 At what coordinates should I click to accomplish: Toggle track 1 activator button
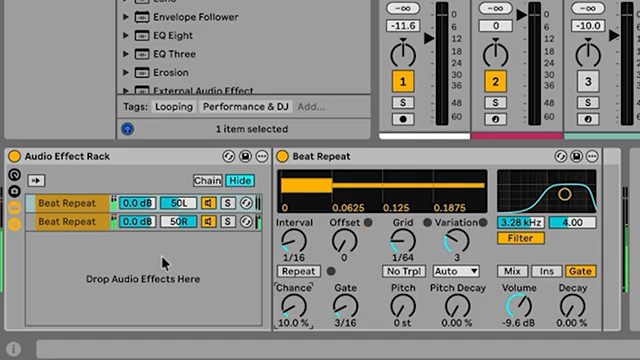[403, 82]
